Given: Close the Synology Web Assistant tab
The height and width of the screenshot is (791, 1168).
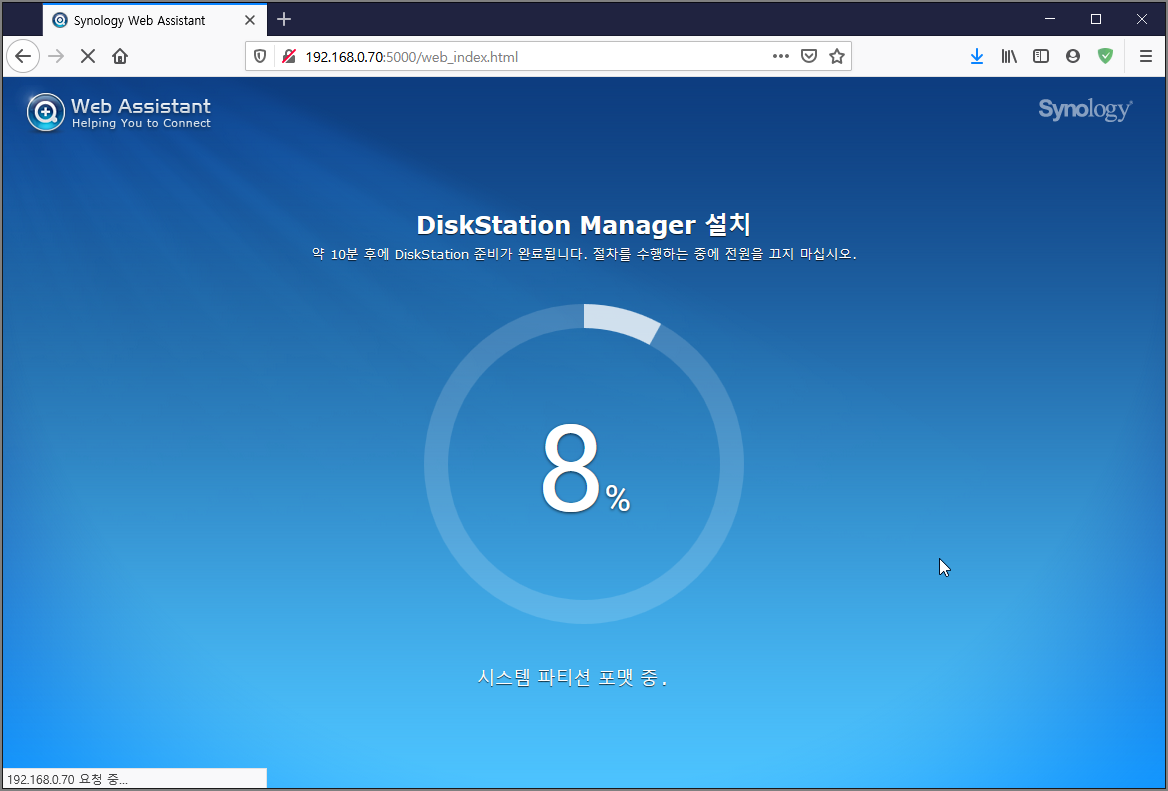Looking at the screenshot, I should (250, 21).
